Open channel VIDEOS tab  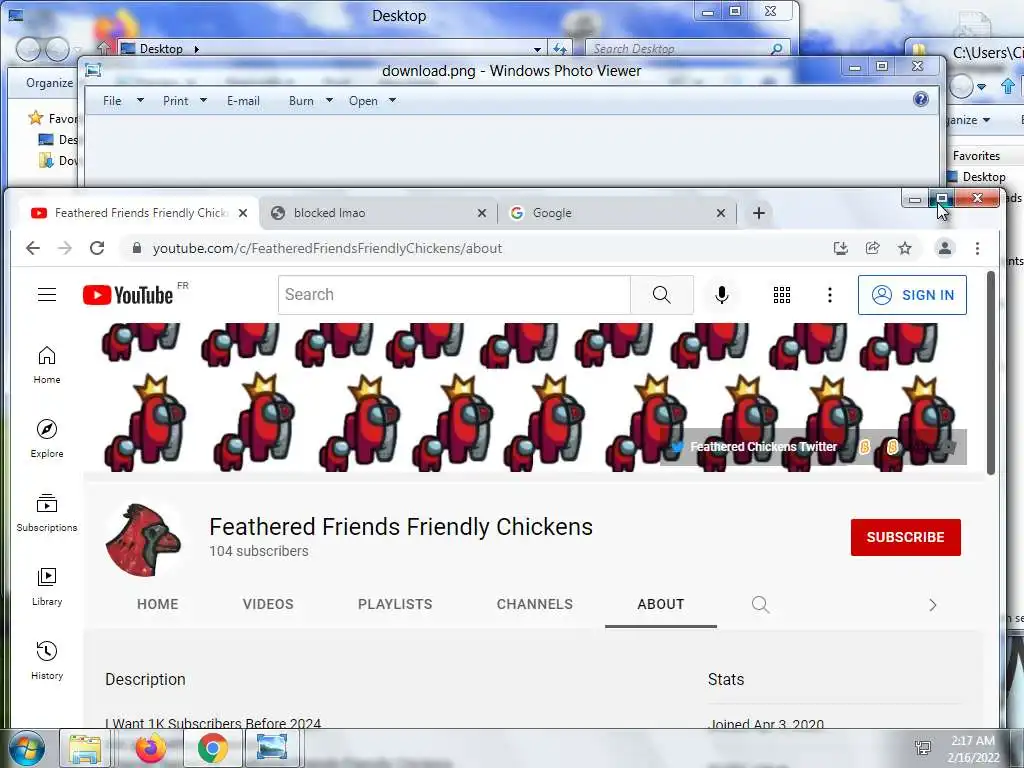[x=268, y=604]
